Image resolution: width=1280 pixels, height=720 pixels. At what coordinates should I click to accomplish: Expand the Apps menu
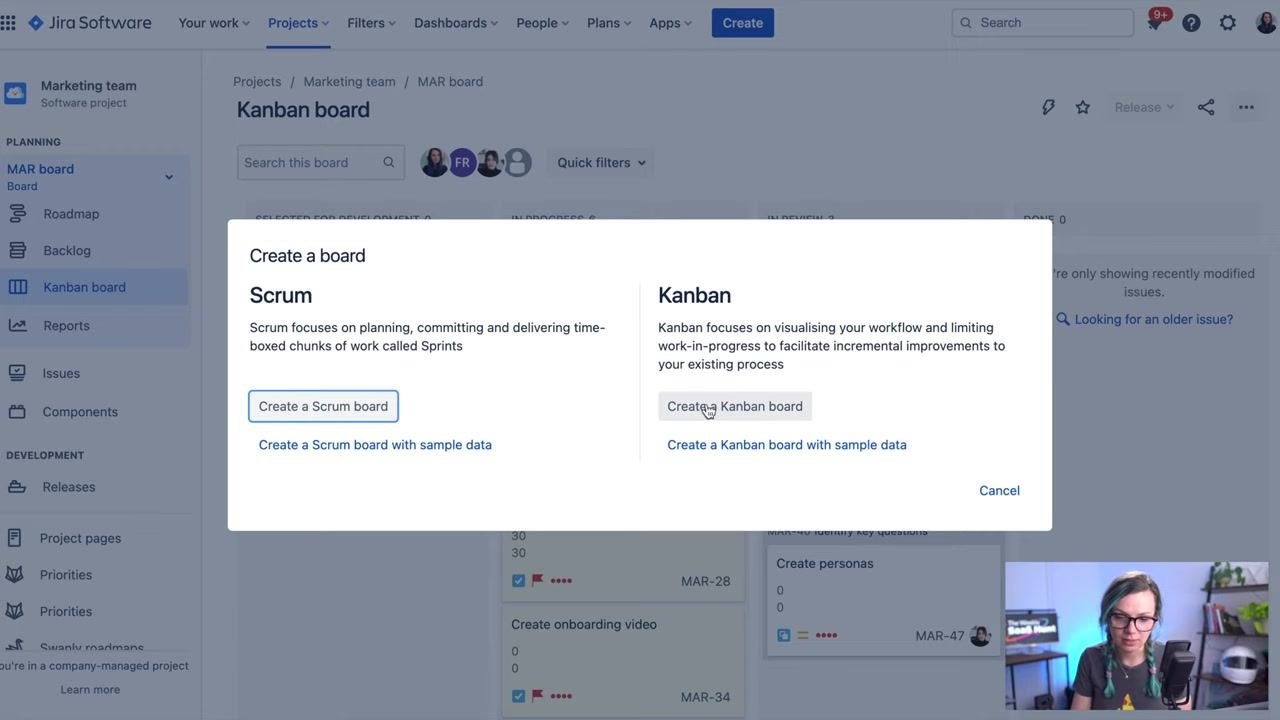pyautogui.click(x=671, y=23)
